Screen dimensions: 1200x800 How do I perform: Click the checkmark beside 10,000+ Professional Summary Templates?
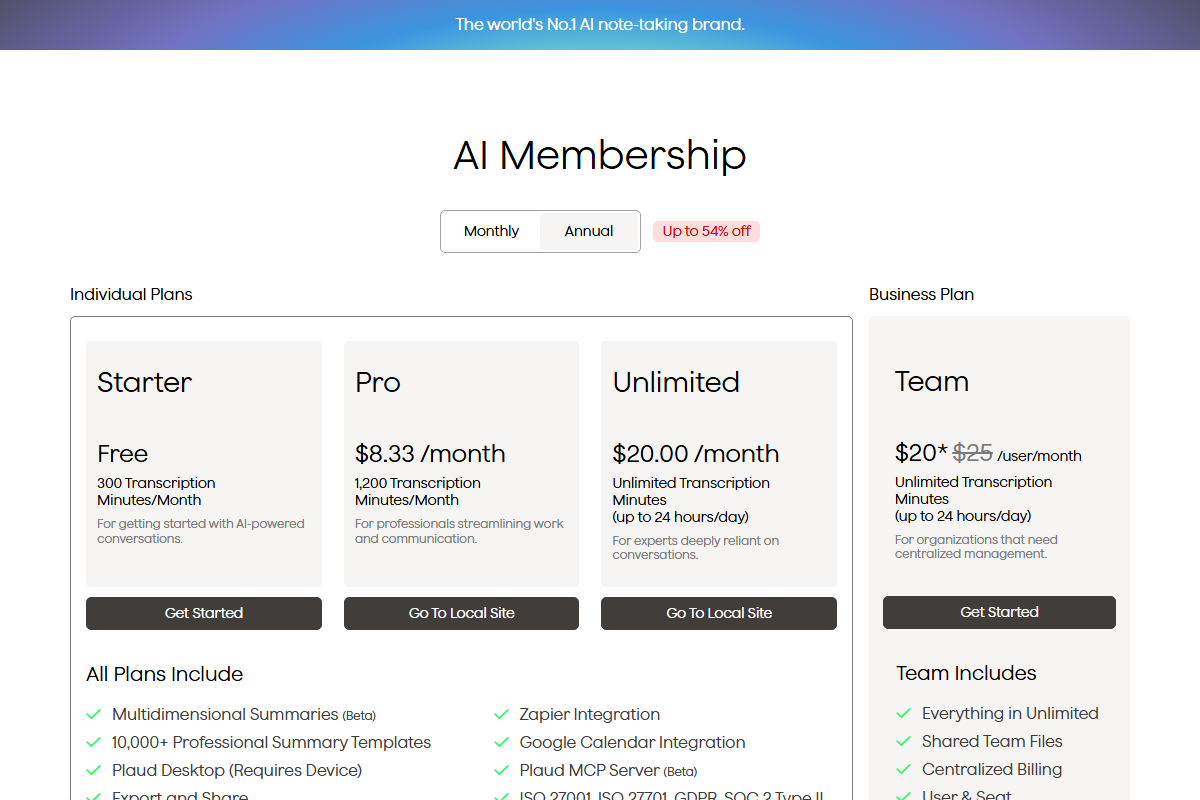click(94, 742)
